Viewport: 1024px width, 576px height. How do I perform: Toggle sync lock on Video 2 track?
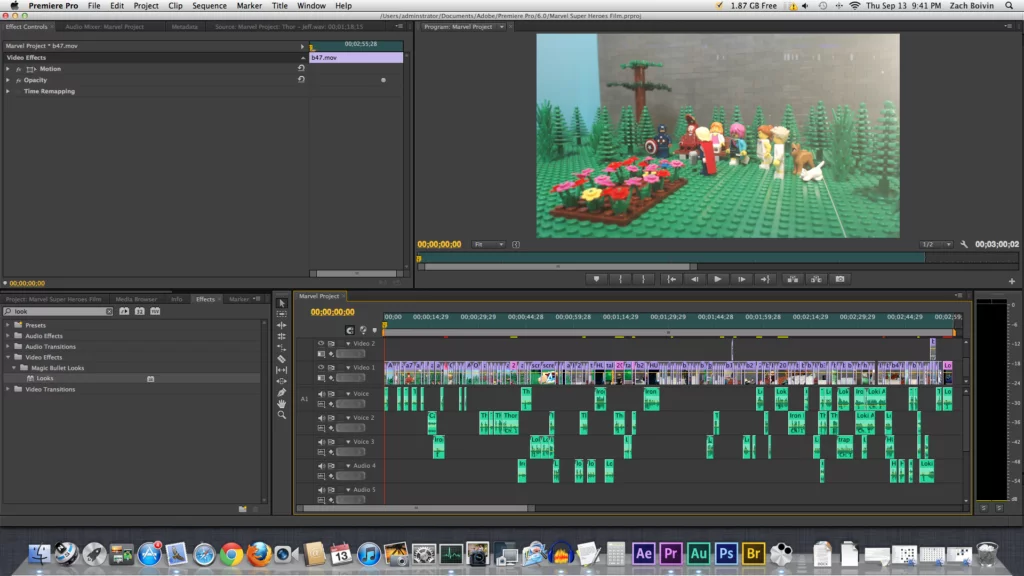(x=331, y=344)
